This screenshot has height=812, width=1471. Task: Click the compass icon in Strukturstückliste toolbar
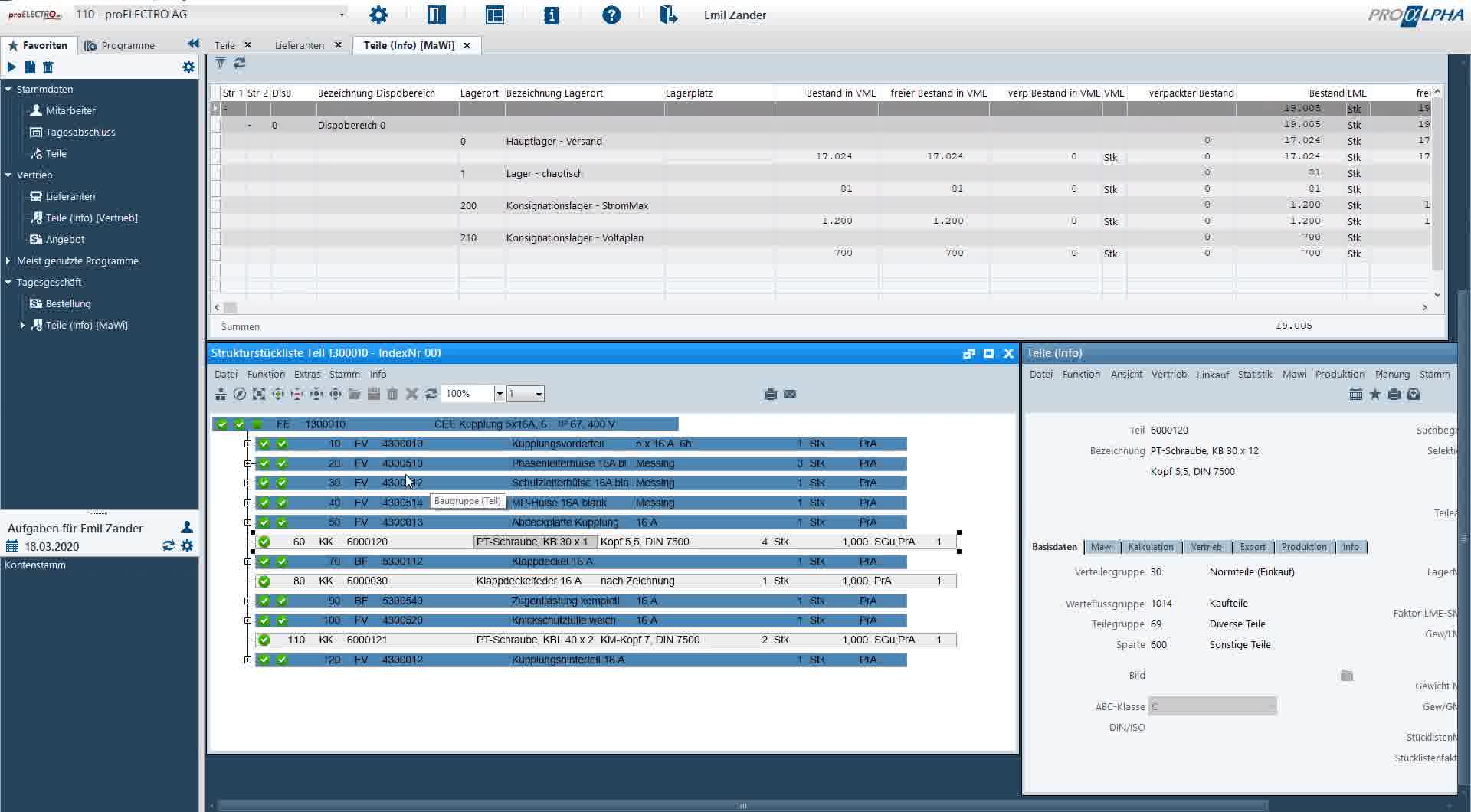pos(240,394)
